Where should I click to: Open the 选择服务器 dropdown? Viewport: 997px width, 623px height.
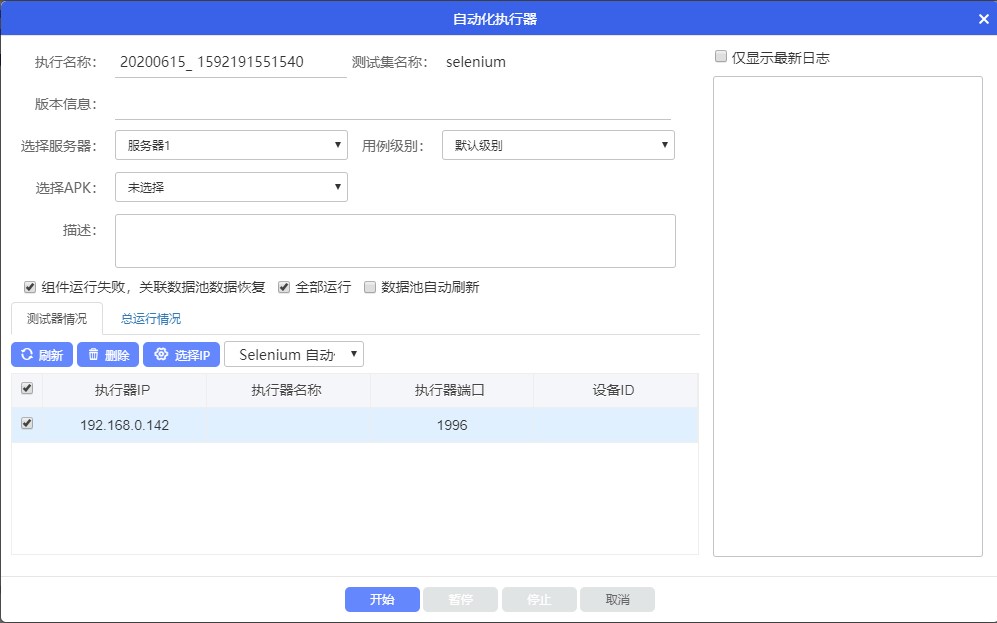tap(231, 146)
